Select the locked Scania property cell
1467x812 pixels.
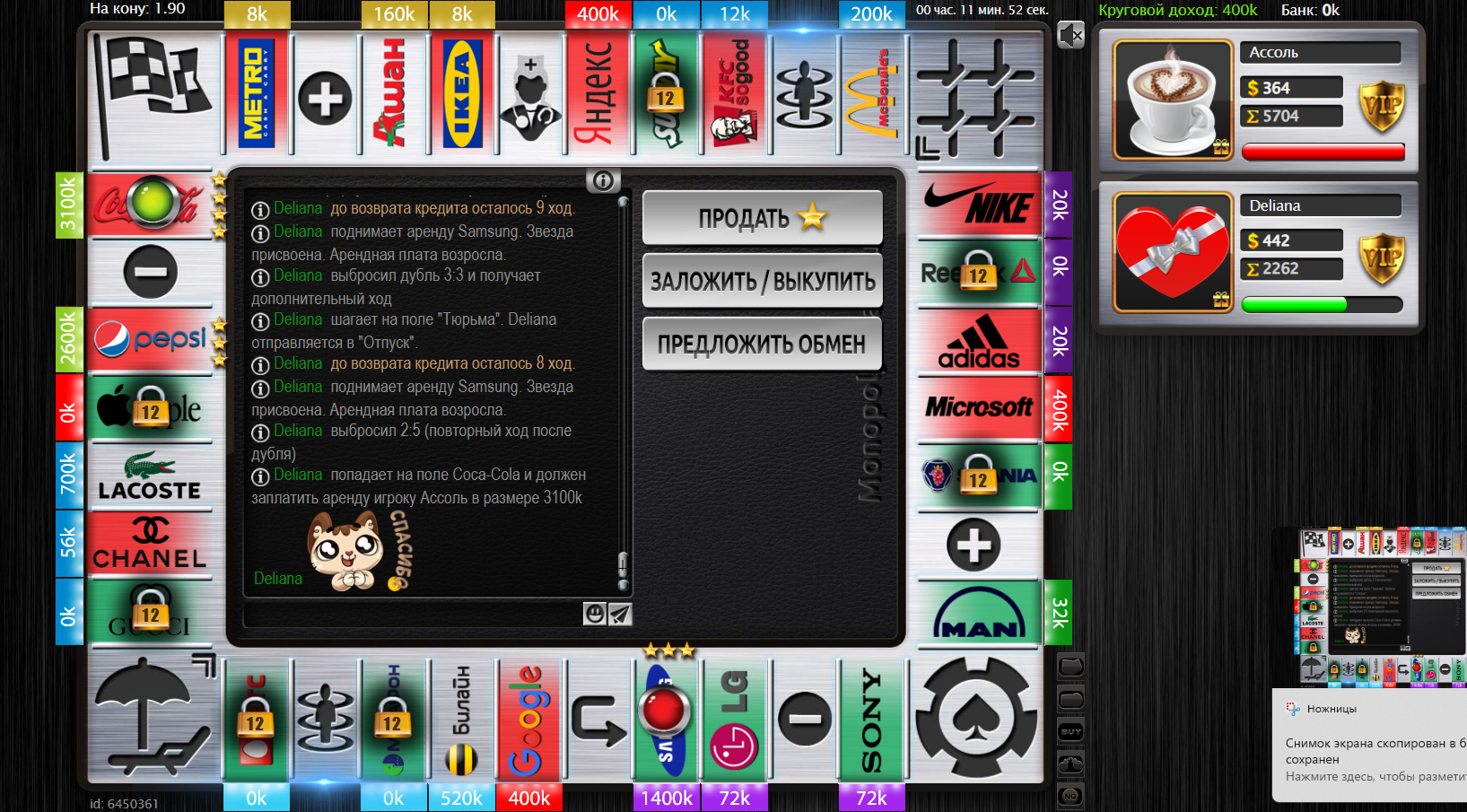point(980,476)
